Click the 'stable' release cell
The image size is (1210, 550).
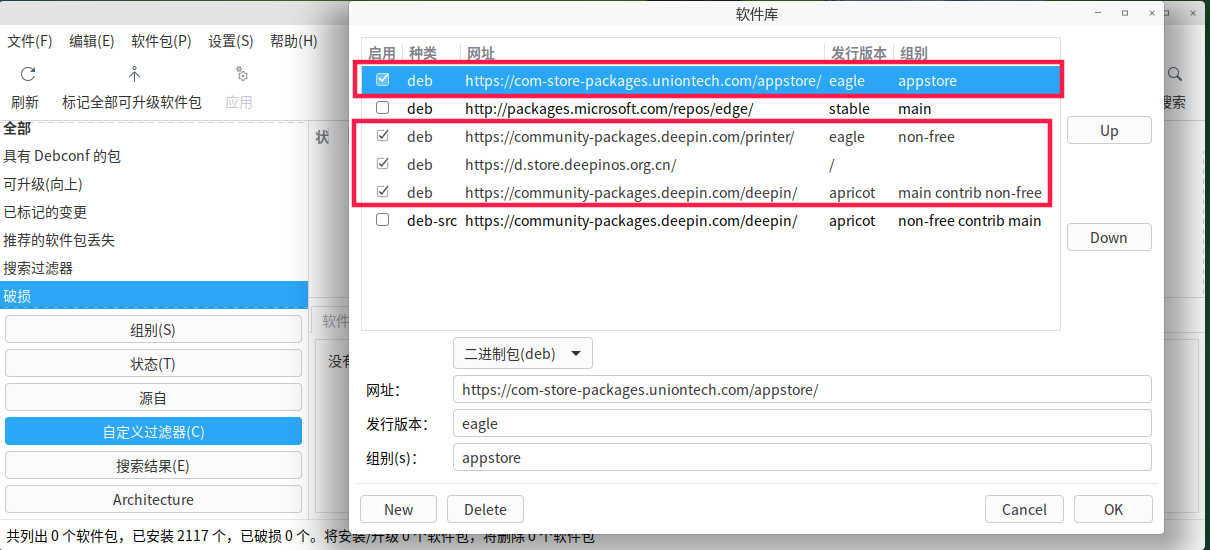click(x=849, y=108)
